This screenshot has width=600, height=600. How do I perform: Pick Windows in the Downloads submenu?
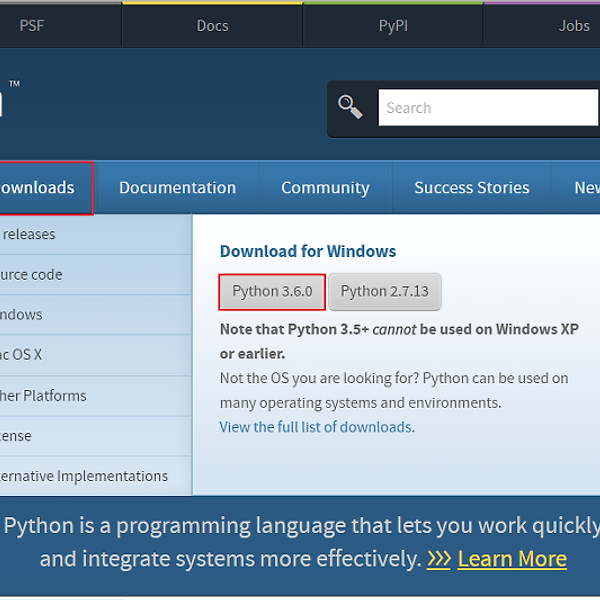[22, 315]
